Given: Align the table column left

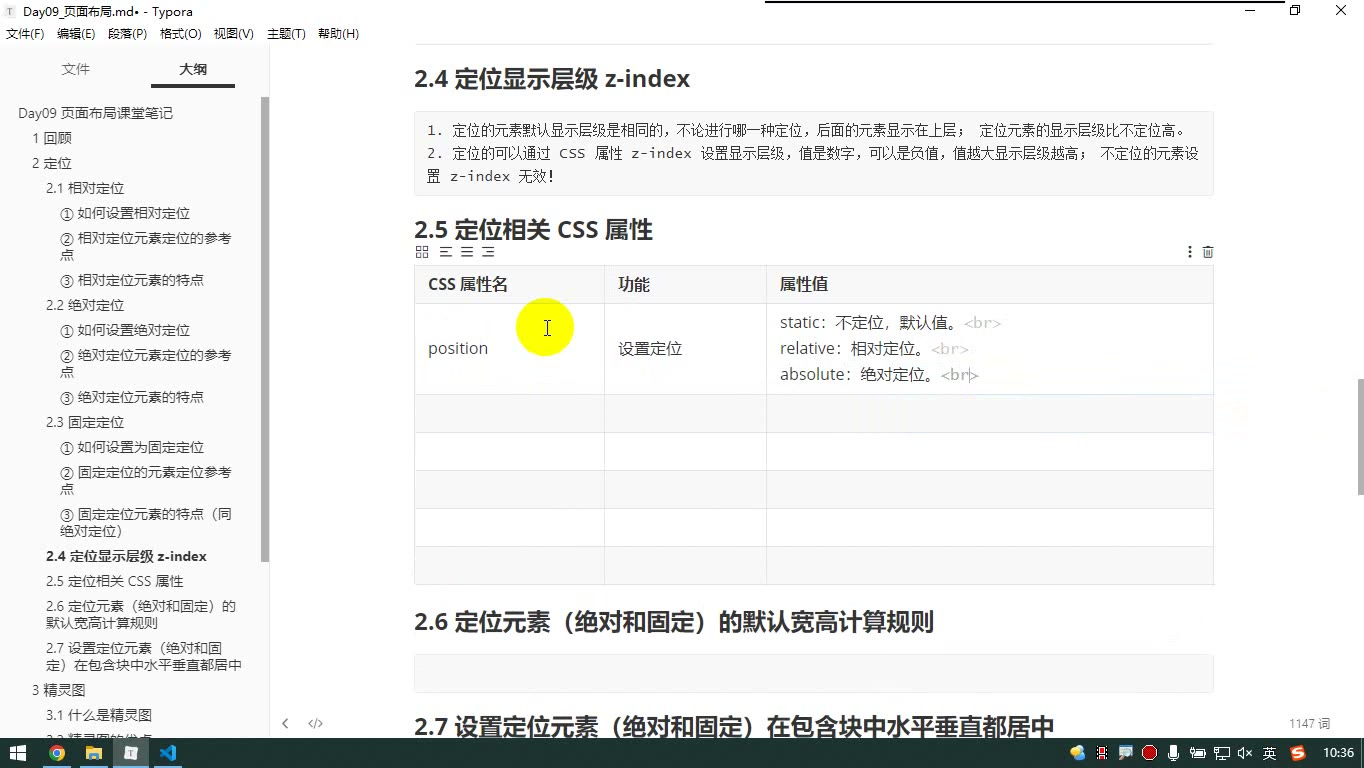Looking at the screenshot, I should pos(446,252).
